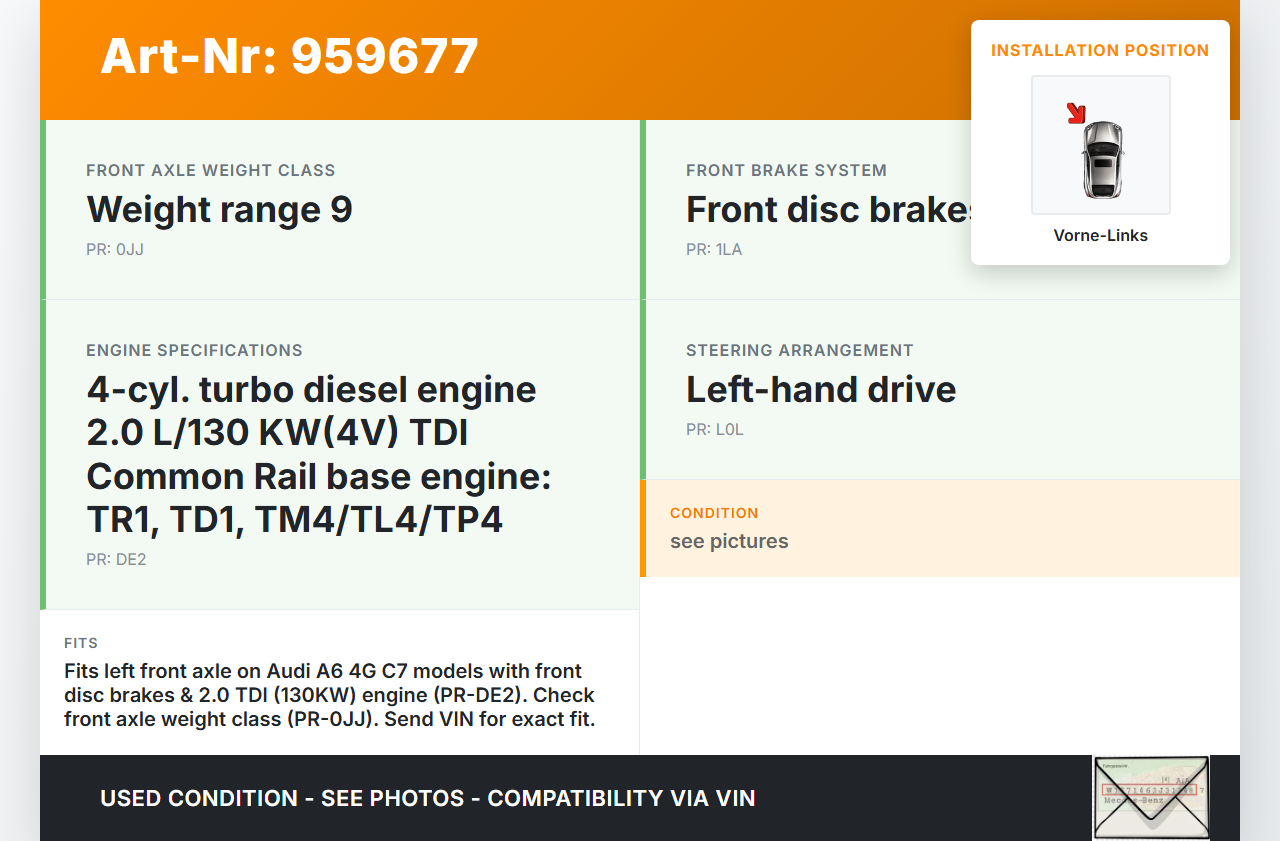Click the PR: 0JJ code
Image resolution: width=1280 pixels, height=841 pixels.
point(115,250)
